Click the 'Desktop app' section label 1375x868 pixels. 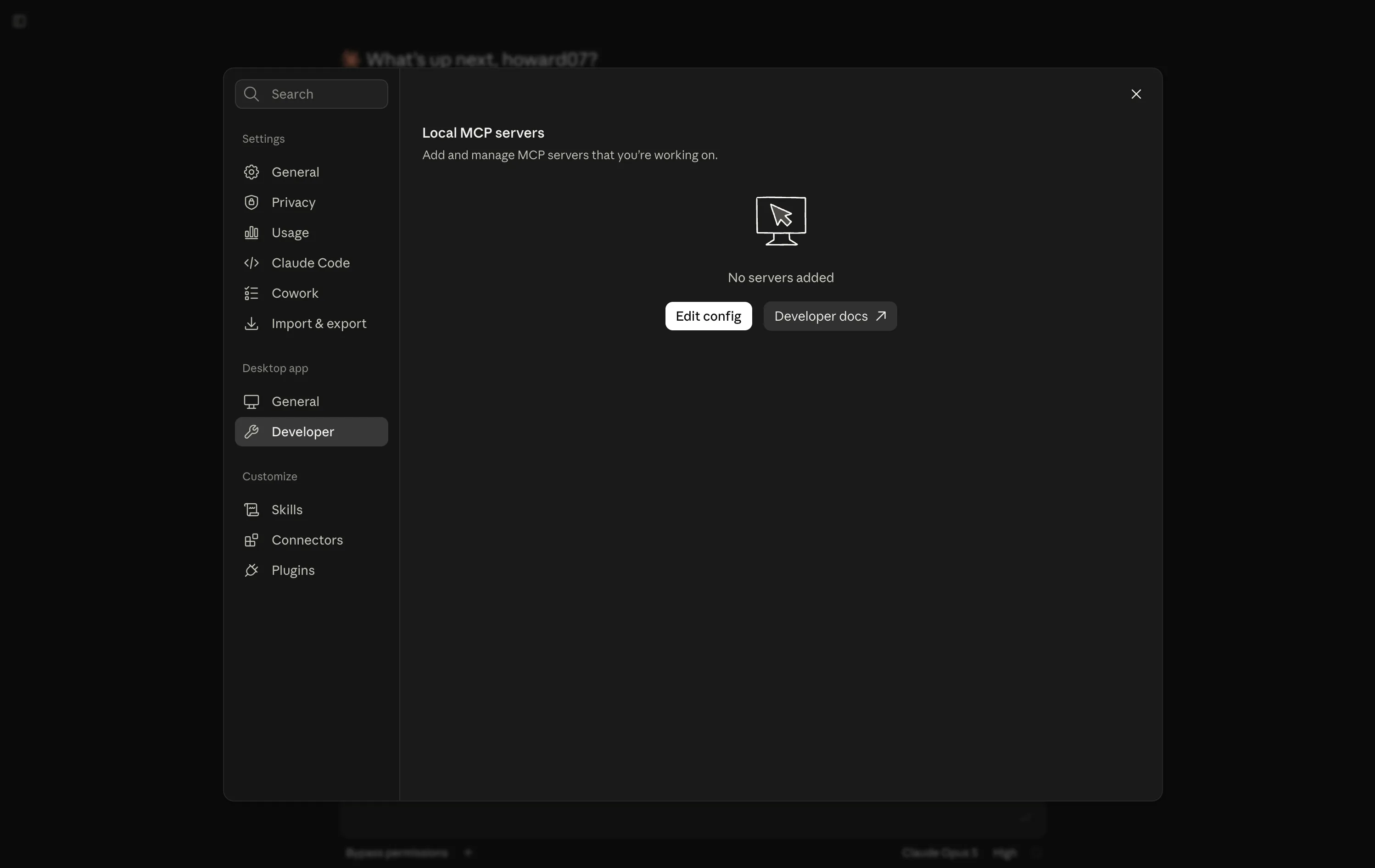[275, 368]
